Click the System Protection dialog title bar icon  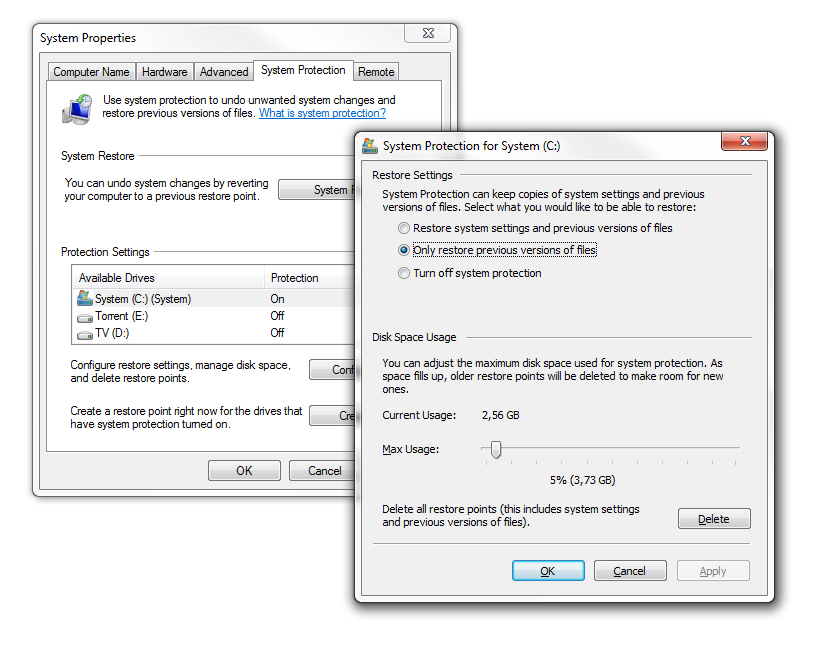tap(370, 145)
